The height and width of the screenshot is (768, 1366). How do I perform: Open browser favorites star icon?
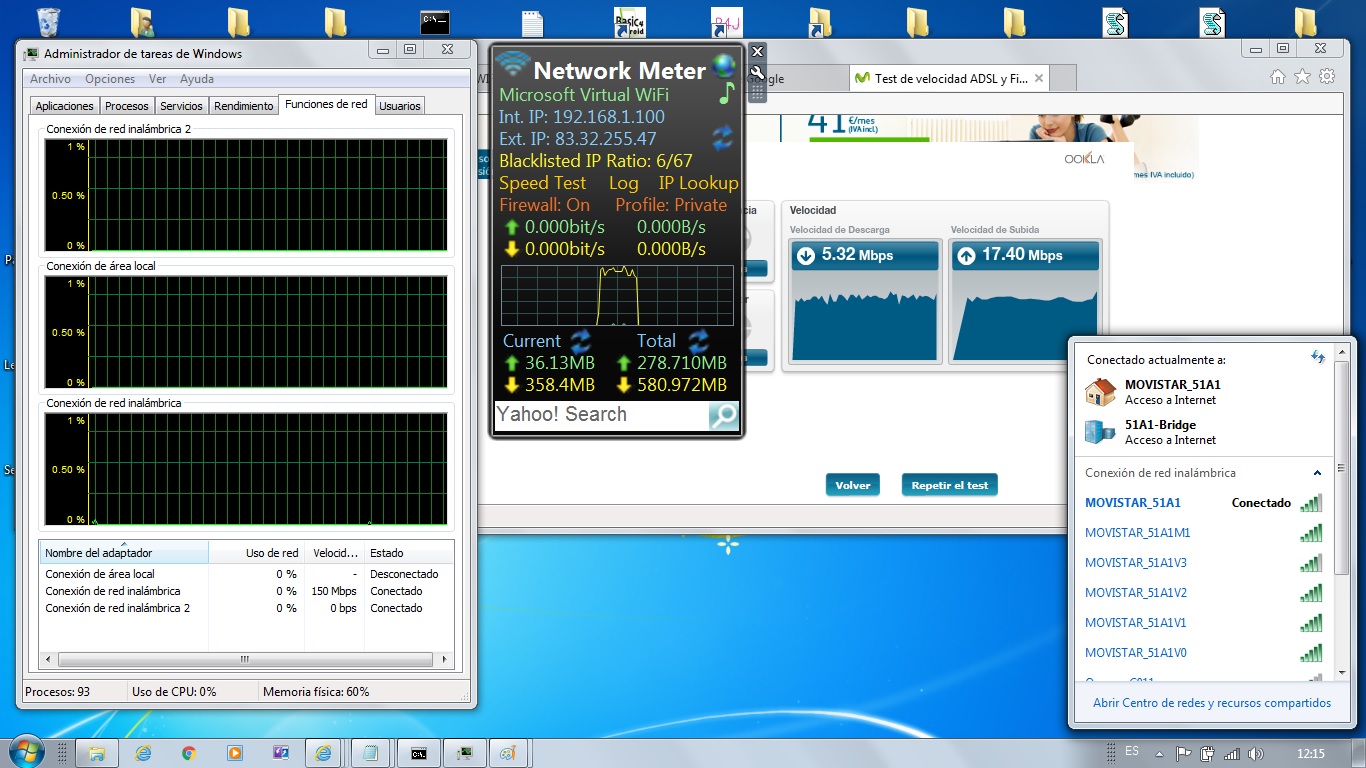click(1302, 77)
